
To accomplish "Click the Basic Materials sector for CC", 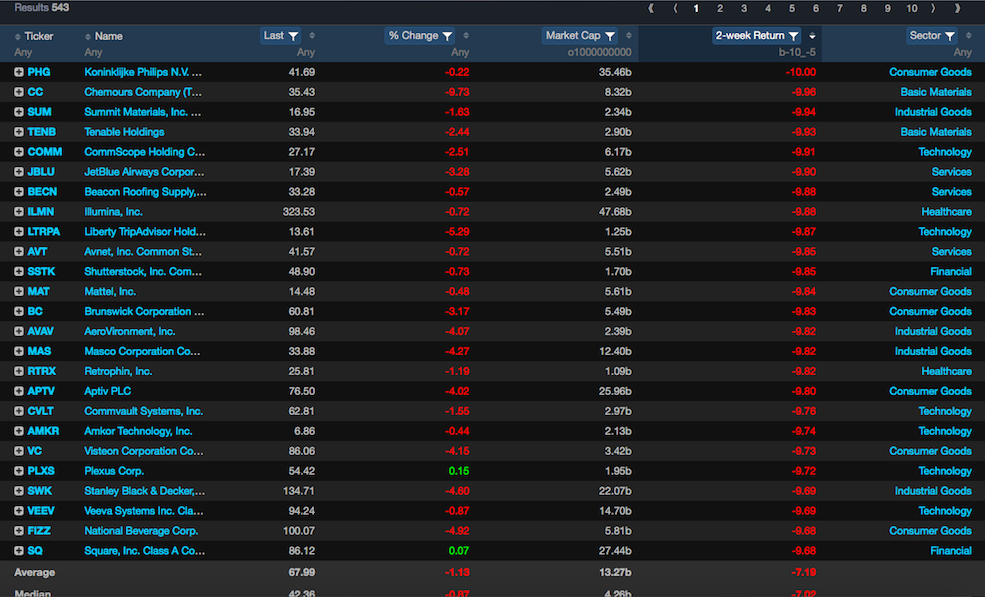I will pos(936,92).
